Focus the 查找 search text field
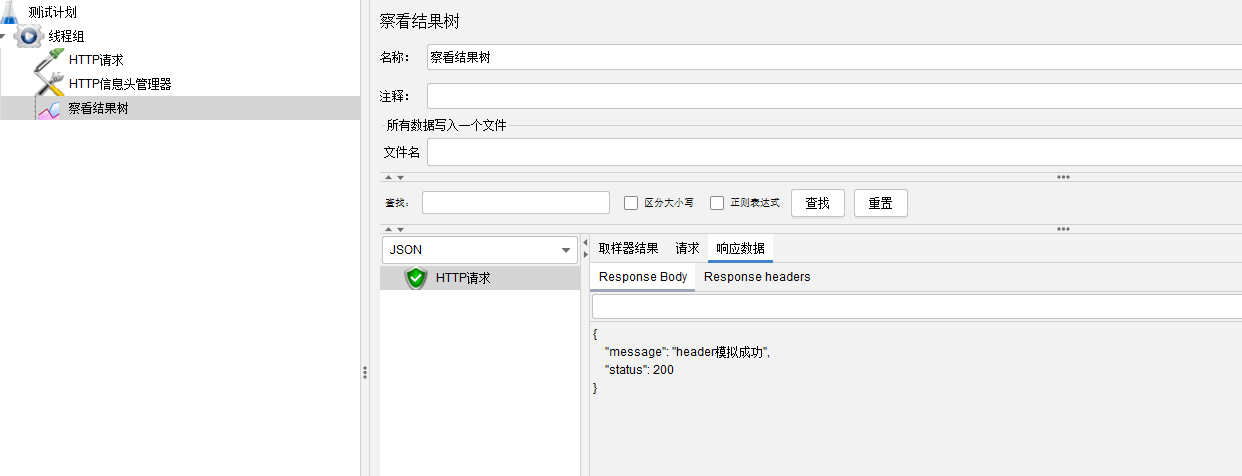 (516, 203)
